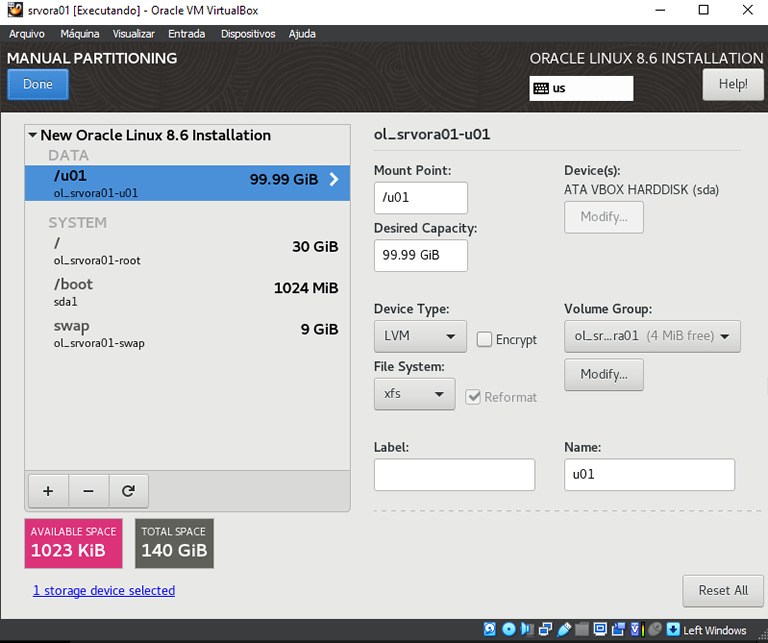Collapse the New Oracle Linux 8.6 Installation tree
This screenshot has height=643, width=768.
click(33, 135)
